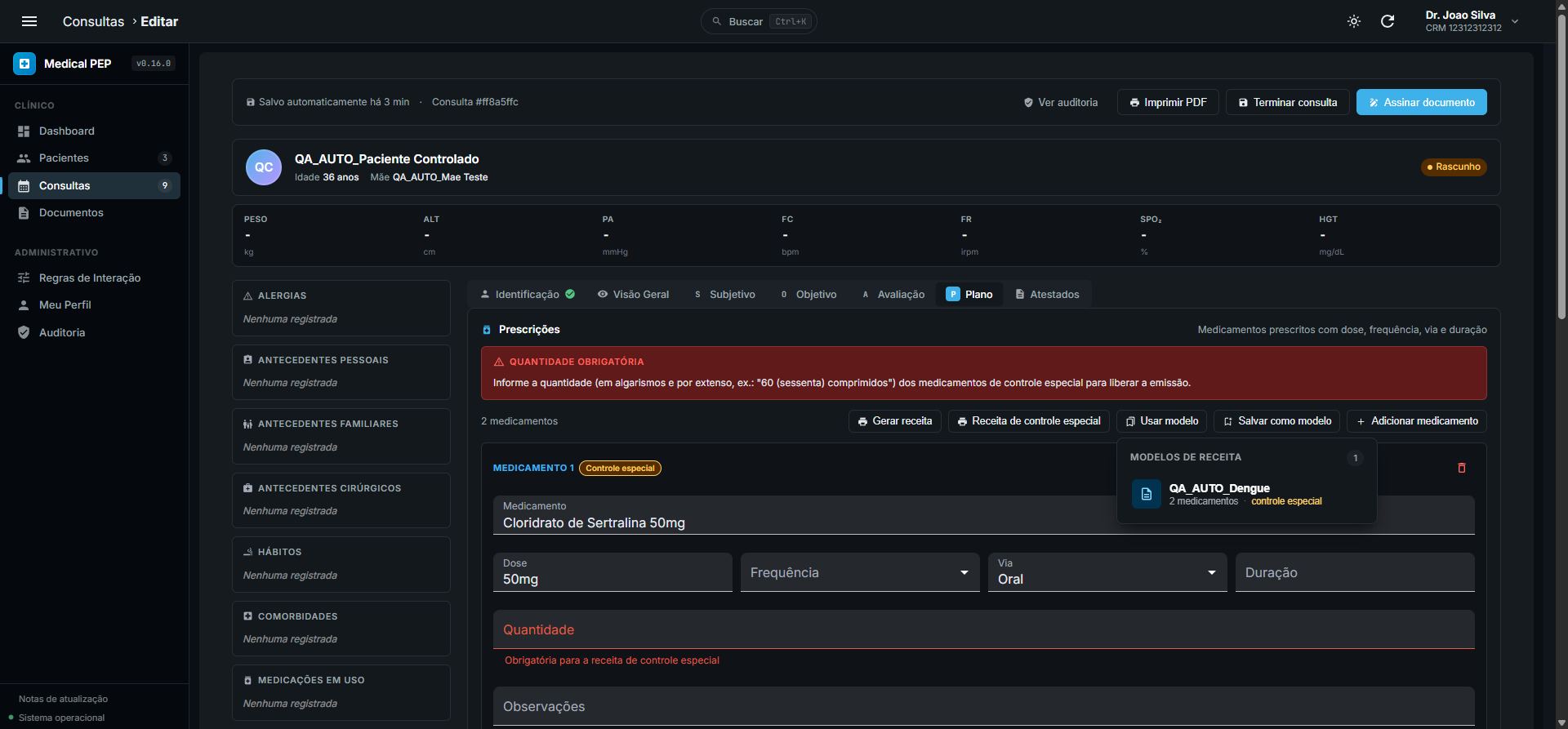Click 'Salvo automaticamente há 3 min' text
This screenshot has width=1568, height=729.
pyautogui.click(x=334, y=102)
